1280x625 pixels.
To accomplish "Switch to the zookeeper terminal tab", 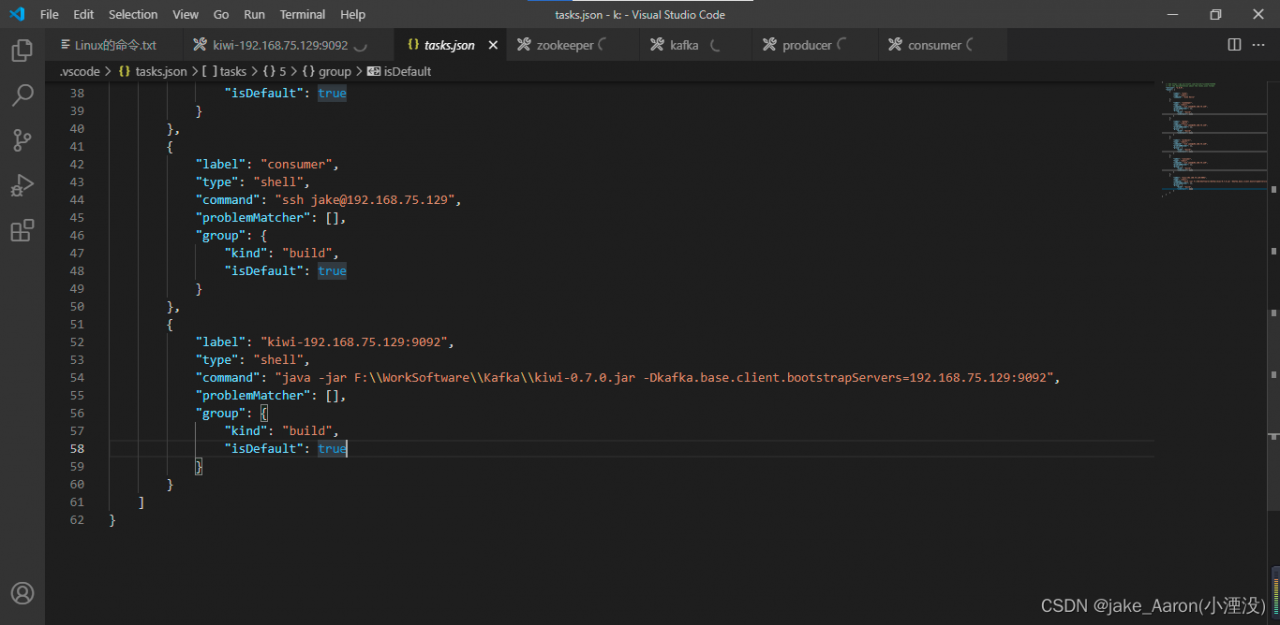I will pyautogui.click(x=564, y=45).
